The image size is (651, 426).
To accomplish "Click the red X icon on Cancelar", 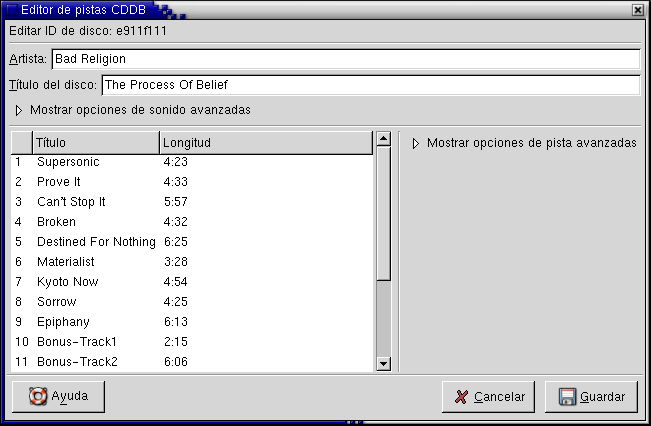I will tap(461, 397).
